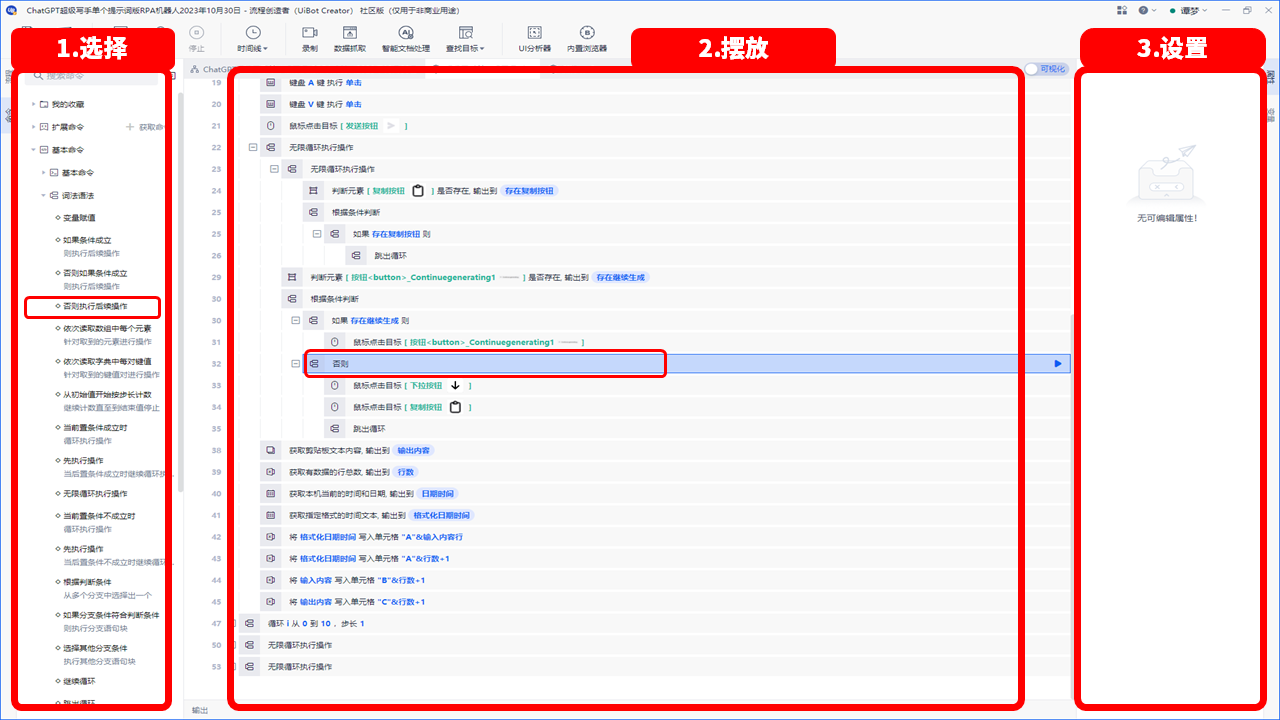Select the 存在复制按钮 variable on line 24
This screenshot has width=1280, height=720.
[x=529, y=190]
